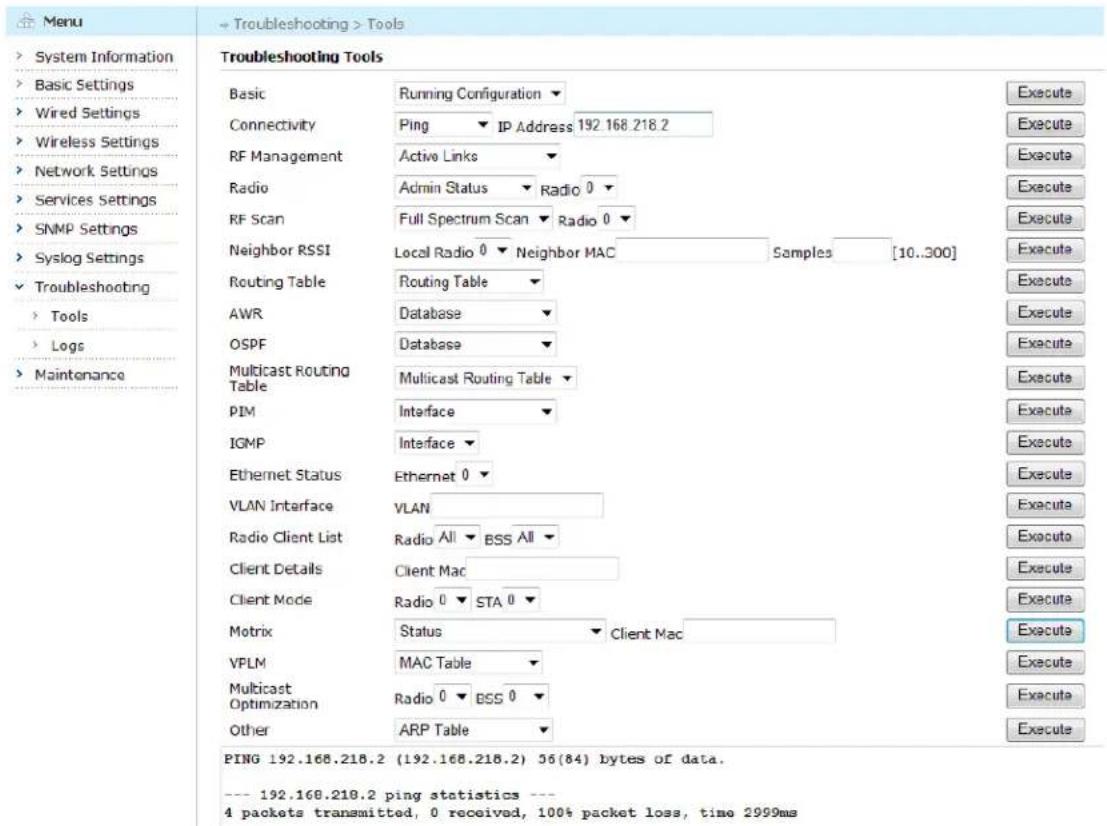Execute the PIM tool

pos(1045,411)
